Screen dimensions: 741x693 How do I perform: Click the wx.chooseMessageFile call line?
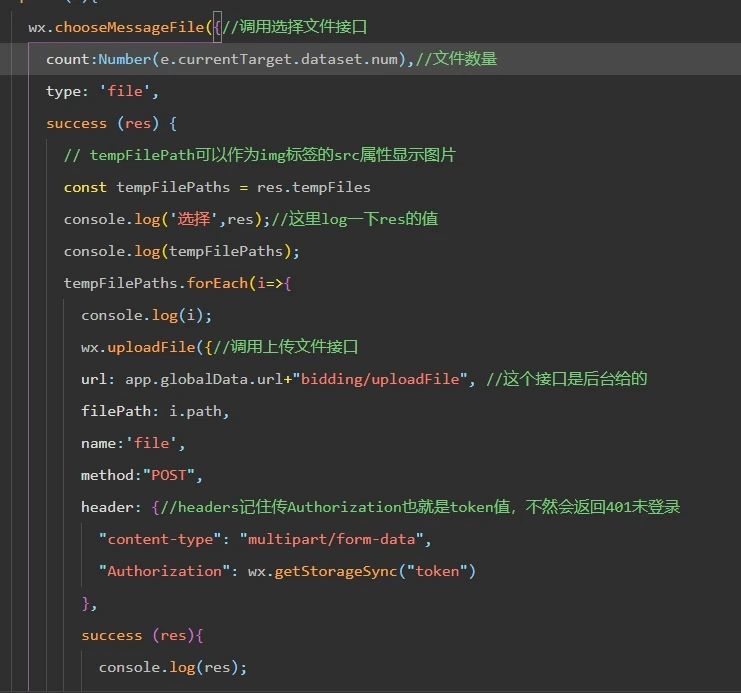click(x=198, y=27)
